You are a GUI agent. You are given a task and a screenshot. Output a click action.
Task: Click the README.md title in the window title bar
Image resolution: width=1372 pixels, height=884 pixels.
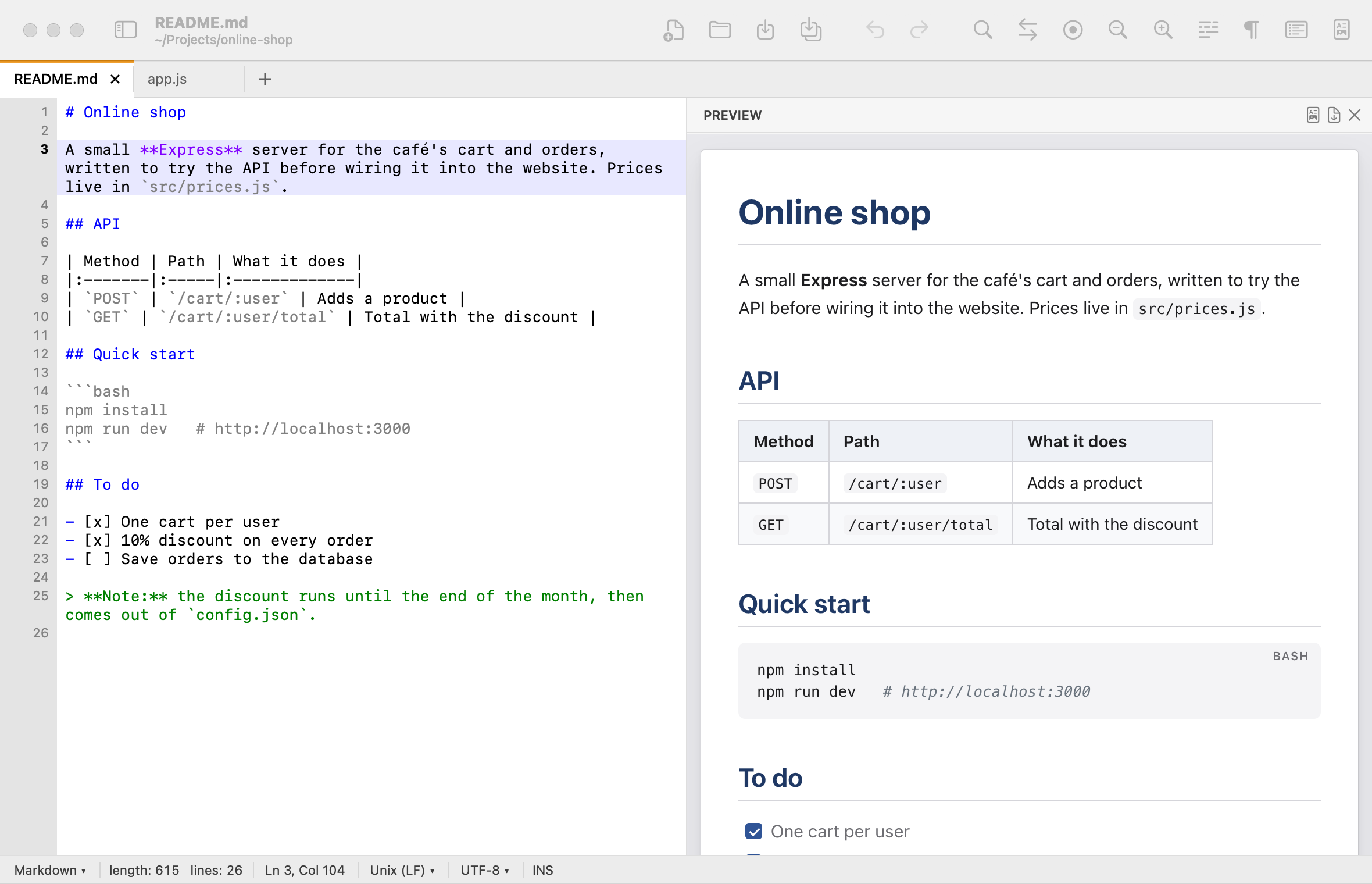point(201,22)
